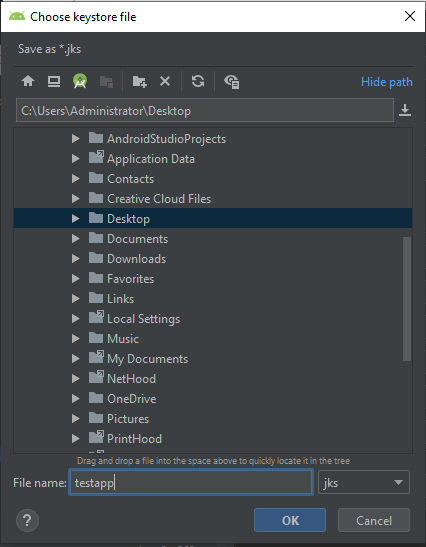Open the jks file type dropdown
Screen dimensions: 426x547
tap(364, 482)
